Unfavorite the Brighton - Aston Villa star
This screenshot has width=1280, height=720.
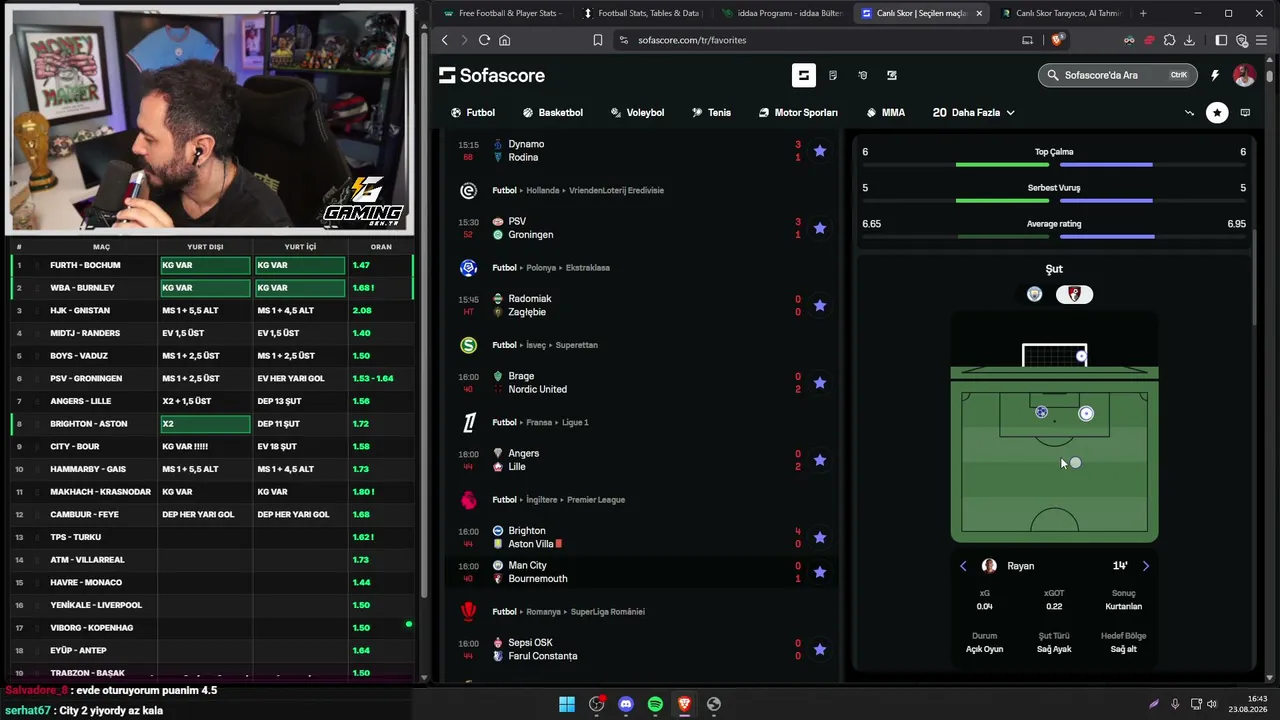click(x=820, y=537)
